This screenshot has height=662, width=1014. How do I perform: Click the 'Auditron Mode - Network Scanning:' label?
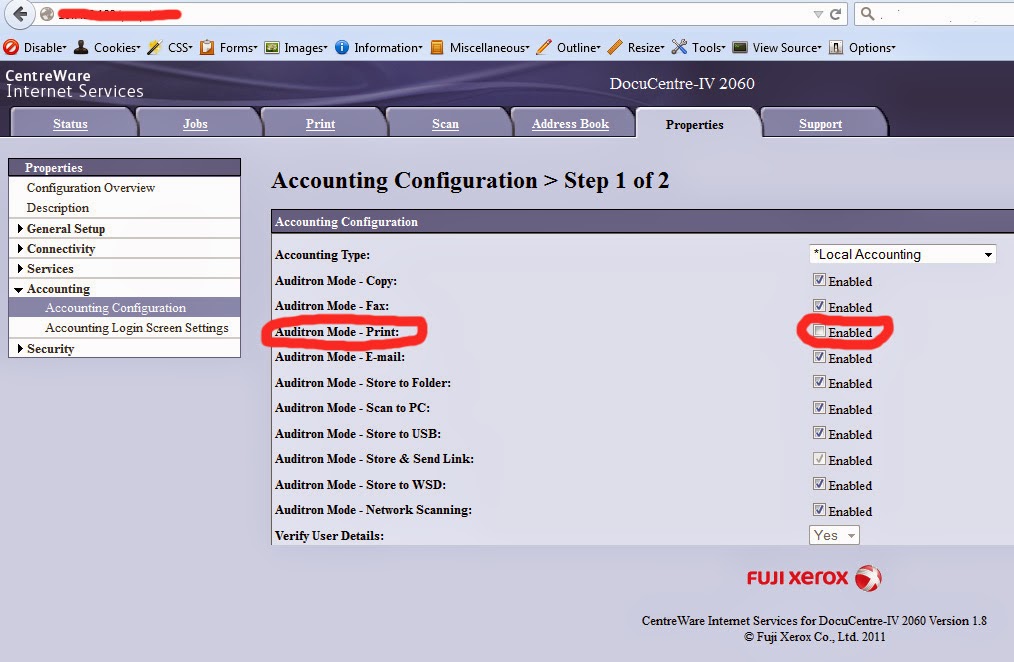click(x=373, y=509)
